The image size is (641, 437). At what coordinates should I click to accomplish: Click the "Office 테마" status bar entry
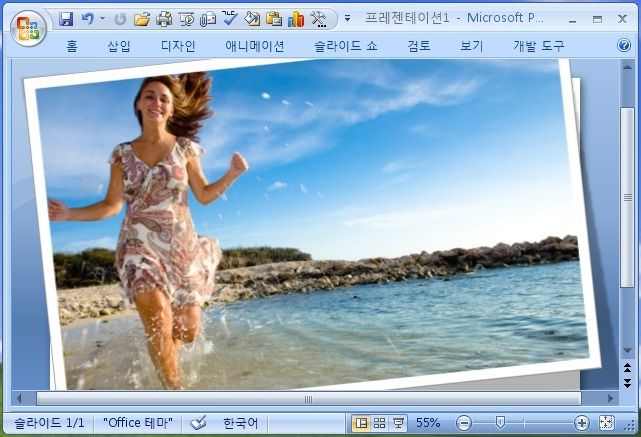(138, 423)
